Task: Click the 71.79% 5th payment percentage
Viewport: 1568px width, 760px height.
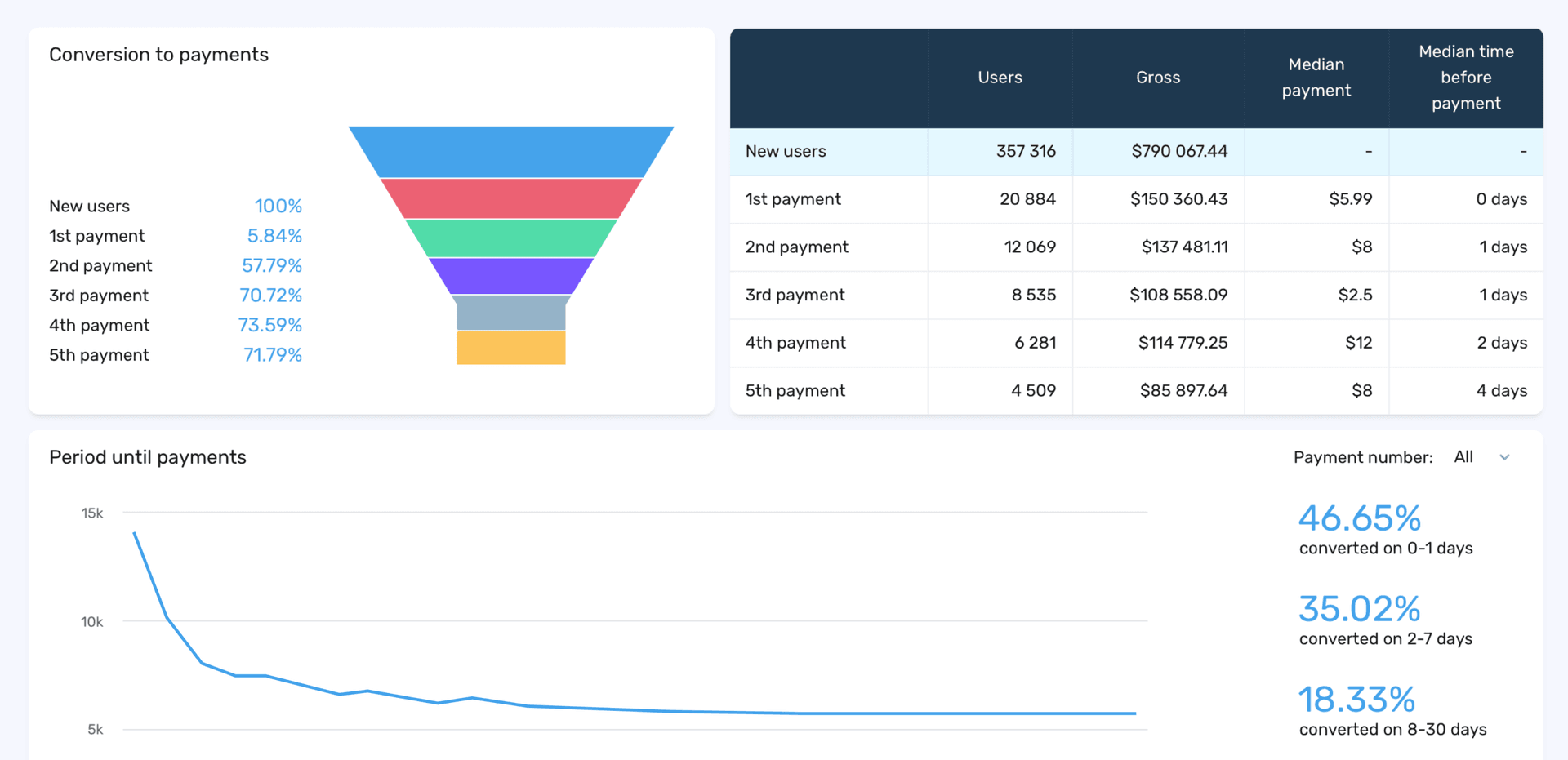Action: click(x=273, y=354)
